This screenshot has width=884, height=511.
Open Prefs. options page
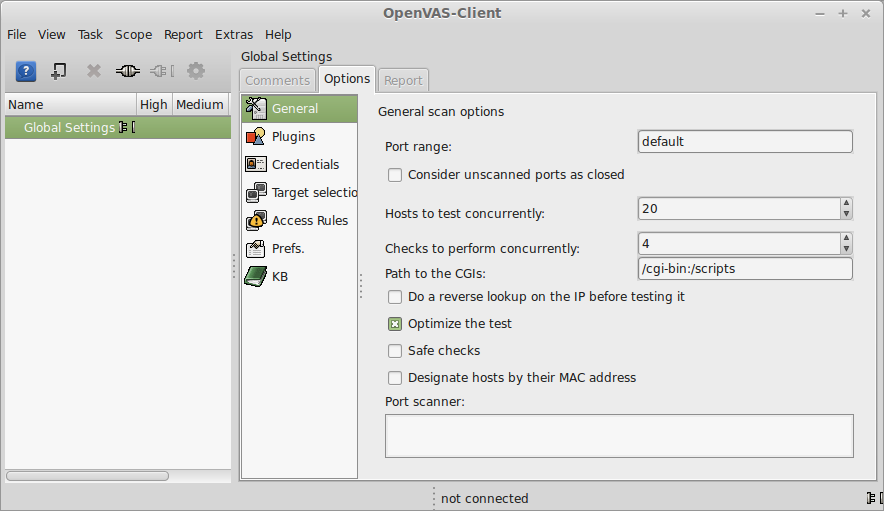click(x=299, y=249)
